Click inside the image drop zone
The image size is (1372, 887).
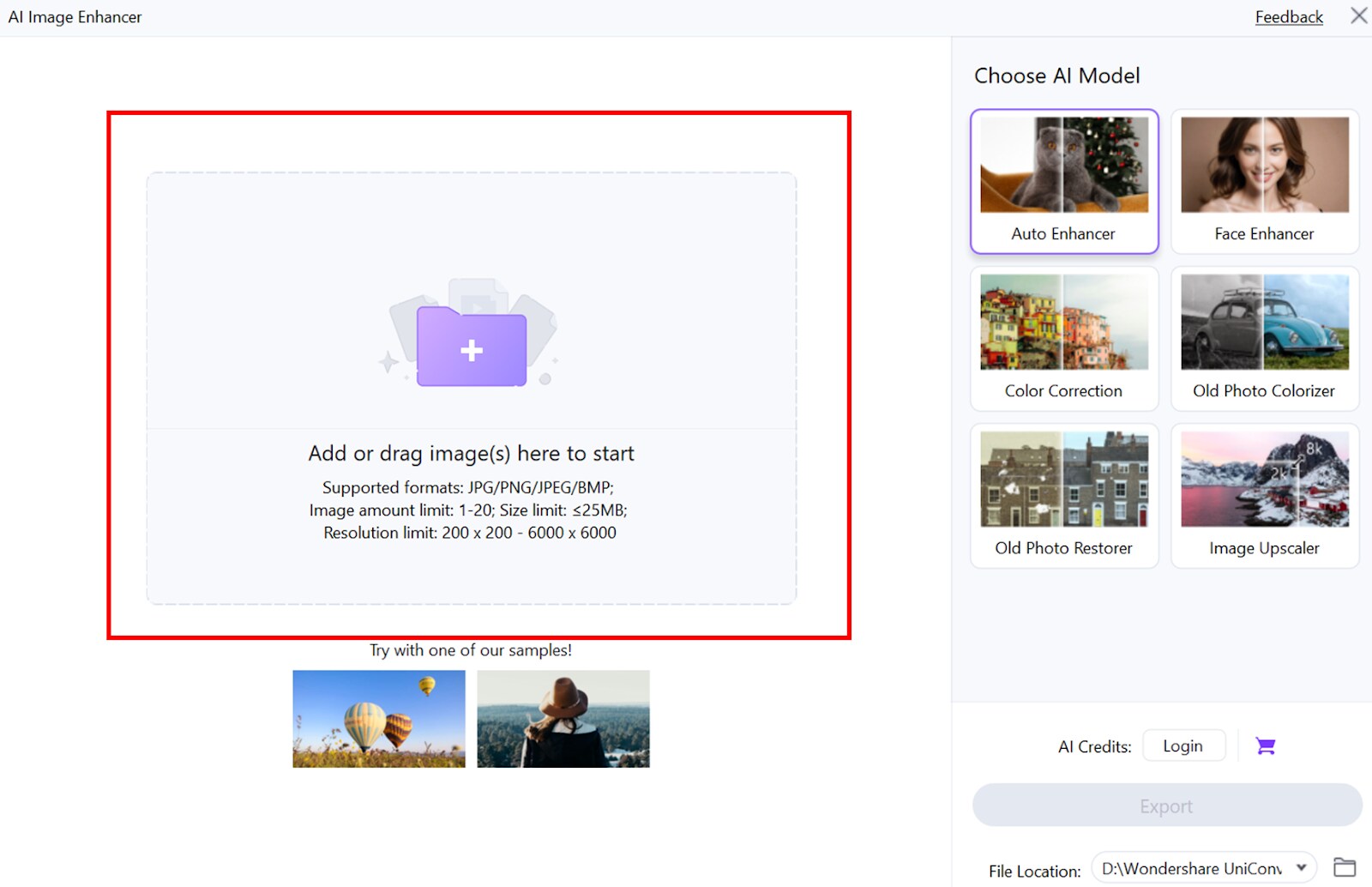(x=471, y=386)
